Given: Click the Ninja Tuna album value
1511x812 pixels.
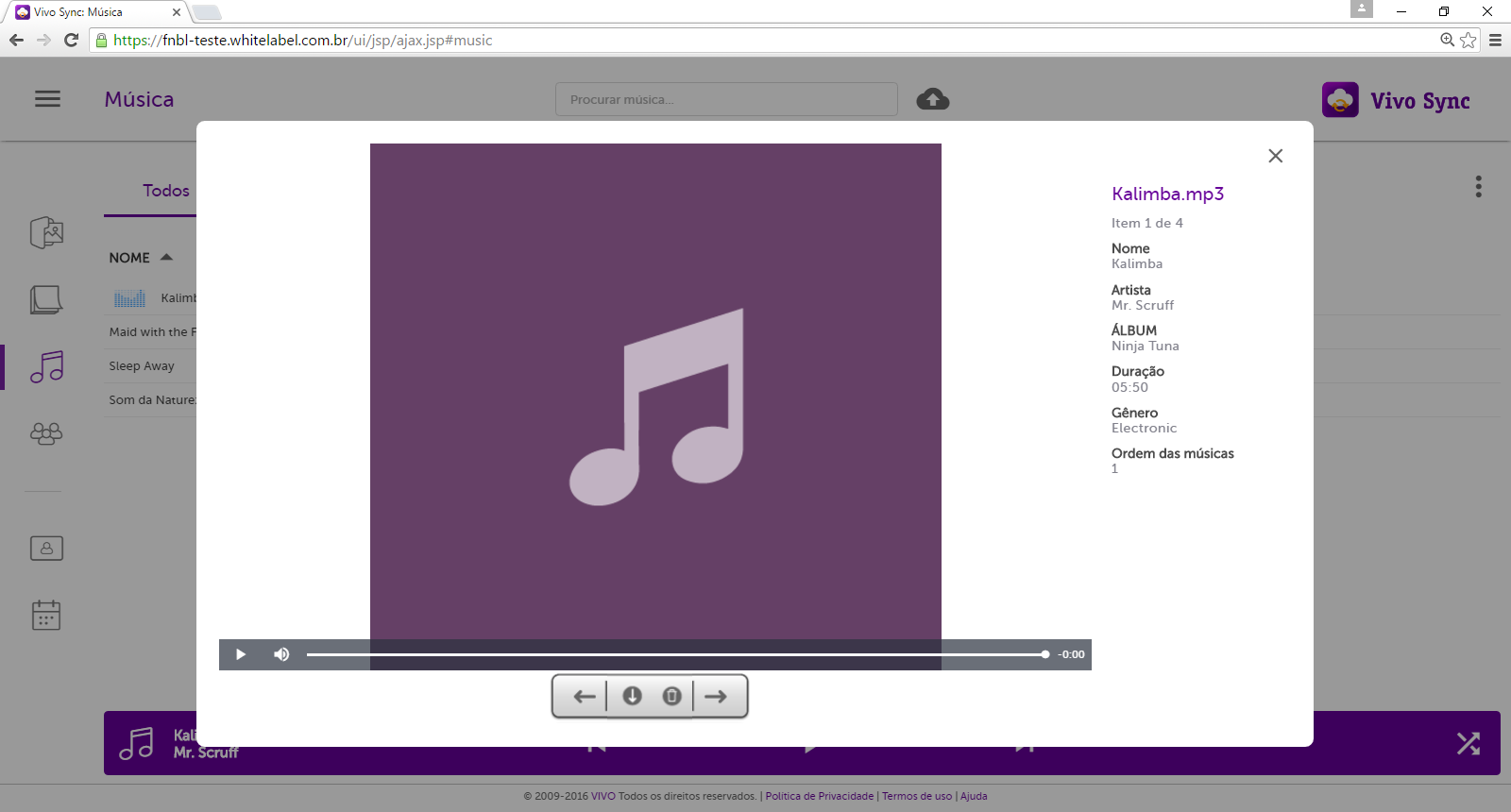Looking at the screenshot, I should pos(1146,346).
